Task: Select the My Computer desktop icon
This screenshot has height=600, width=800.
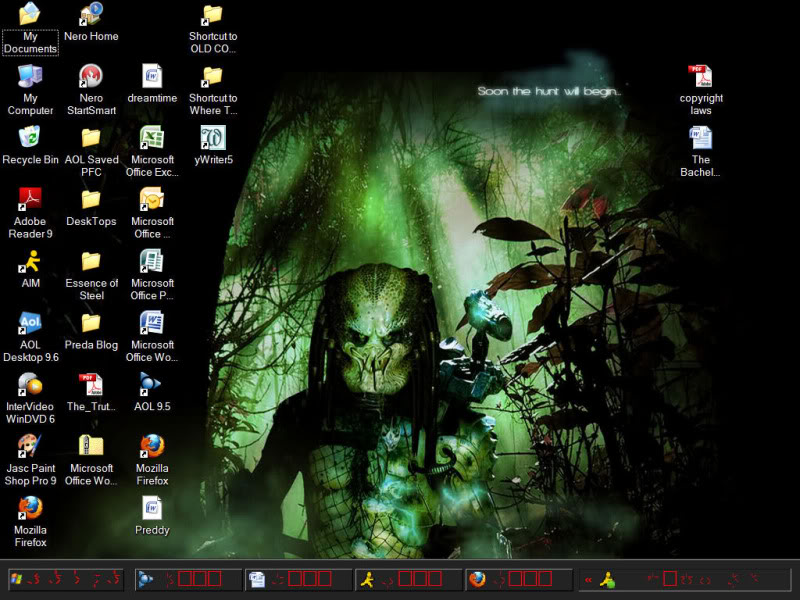Action: point(30,90)
